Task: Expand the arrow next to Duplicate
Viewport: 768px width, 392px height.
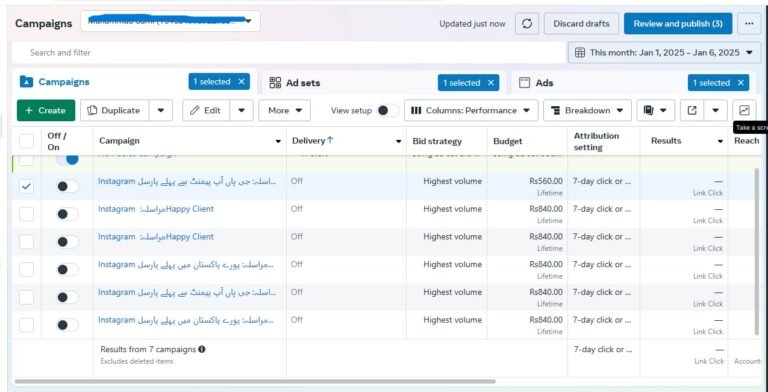Action: (161, 110)
